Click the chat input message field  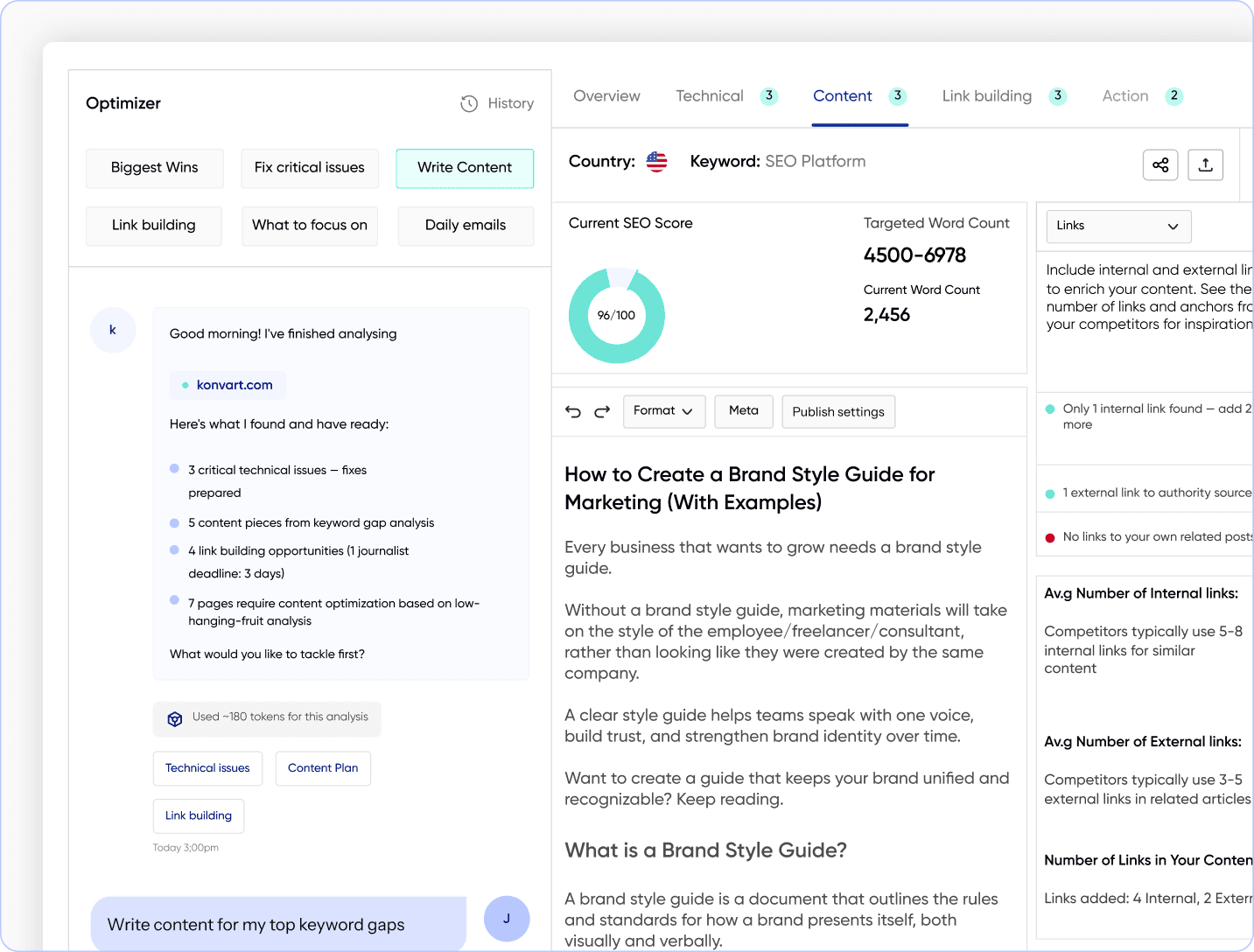point(278,924)
